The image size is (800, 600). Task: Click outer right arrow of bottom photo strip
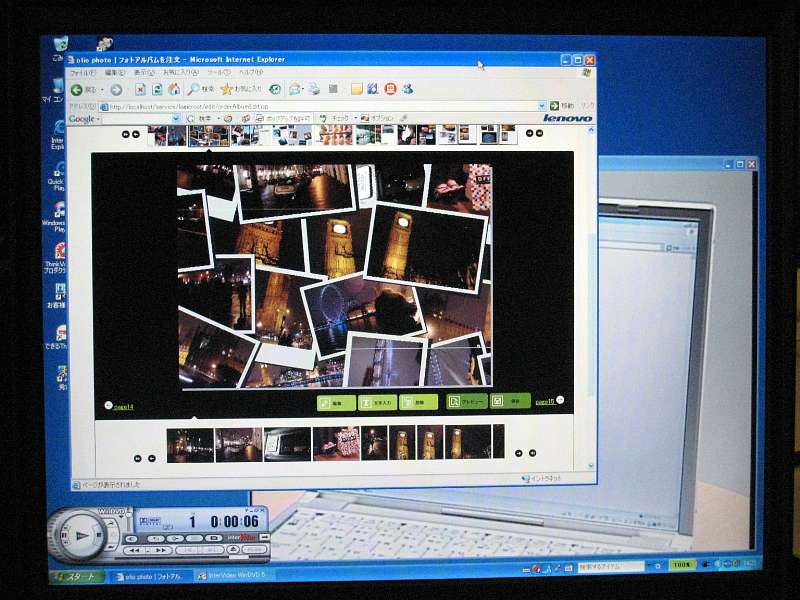[x=533, y=453]
